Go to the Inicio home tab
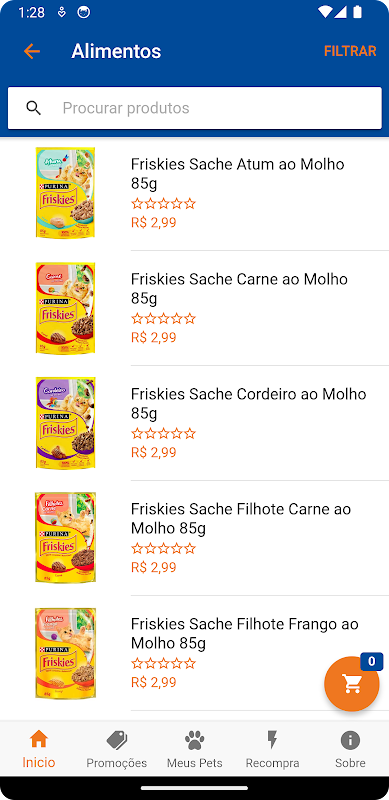The image size is (389, 800). coord(39,749)
